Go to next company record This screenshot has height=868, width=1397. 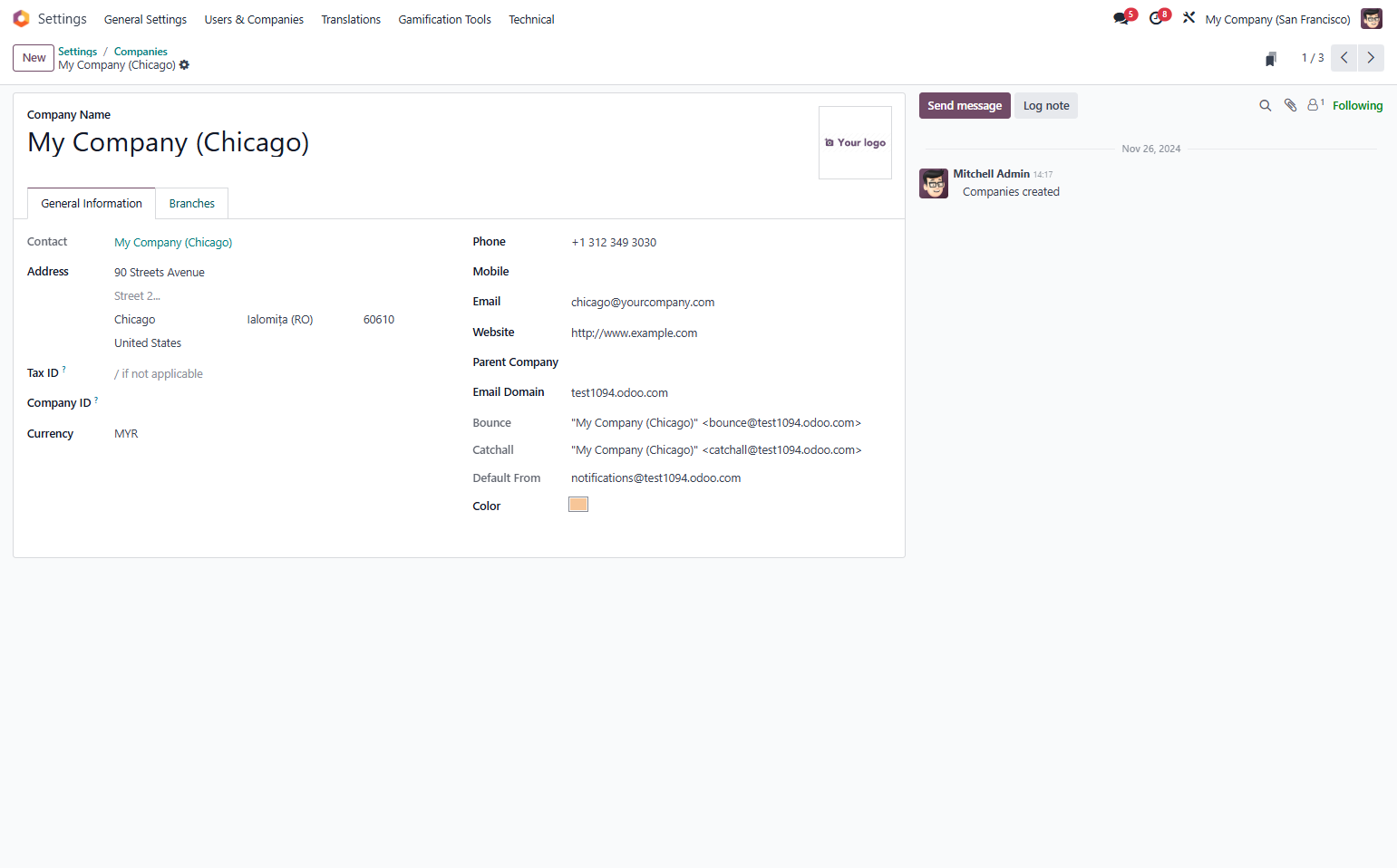[1371, 58]
